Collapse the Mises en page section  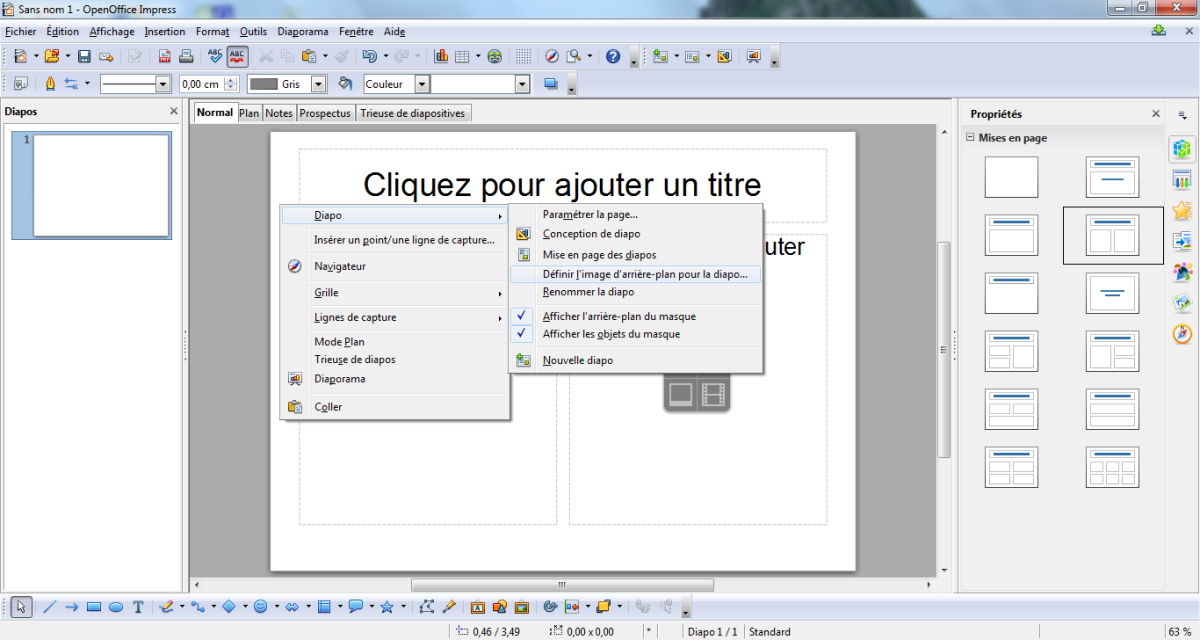point(970,138)
